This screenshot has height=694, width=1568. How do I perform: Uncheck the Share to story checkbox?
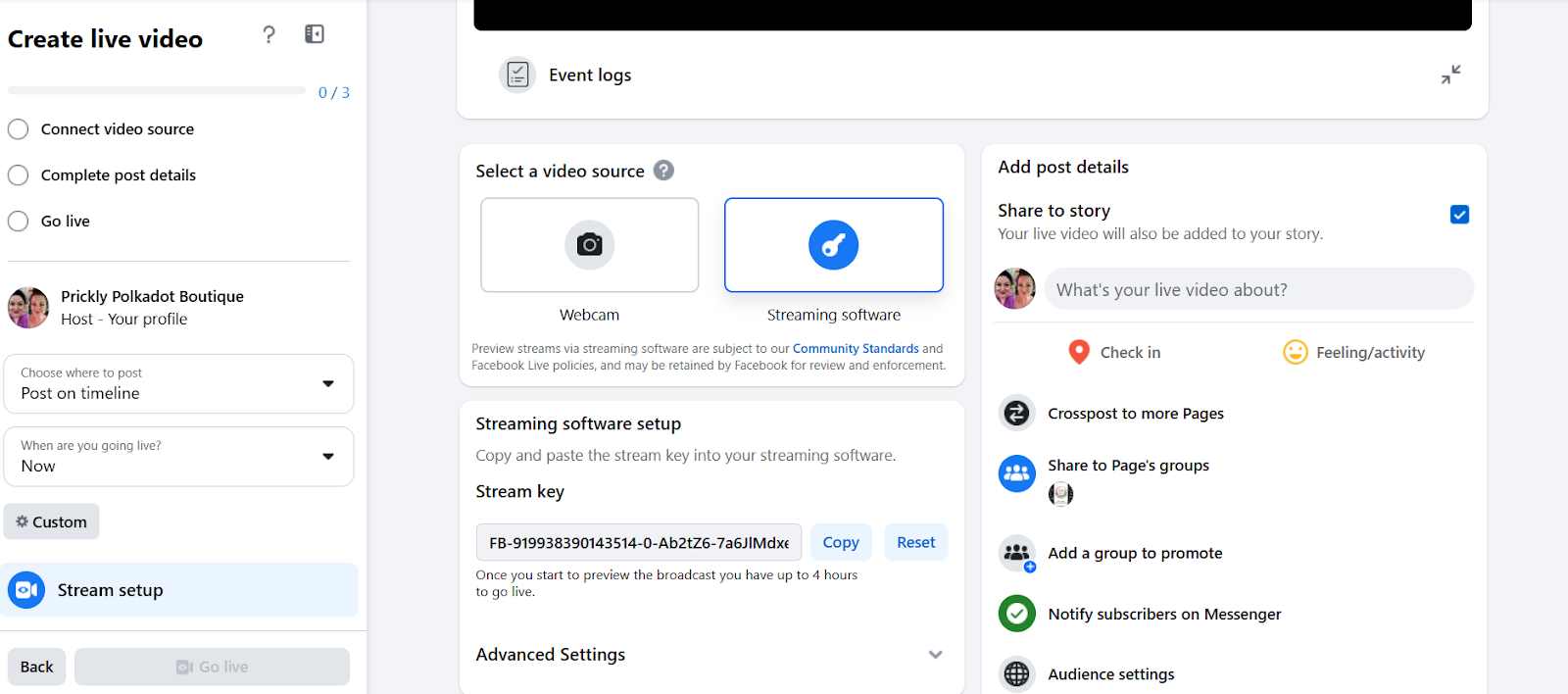[1459, 215]
